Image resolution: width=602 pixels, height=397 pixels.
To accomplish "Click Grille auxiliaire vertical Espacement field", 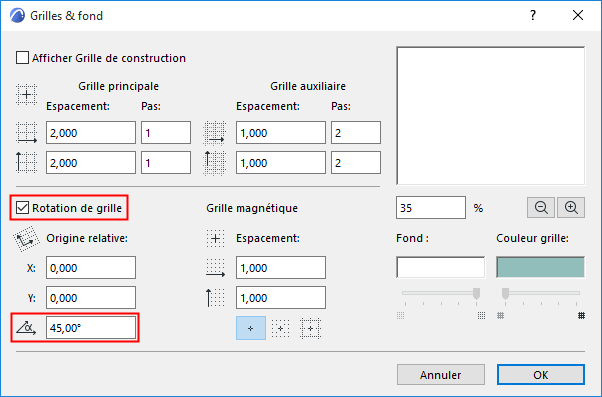I will pos(281,163).
